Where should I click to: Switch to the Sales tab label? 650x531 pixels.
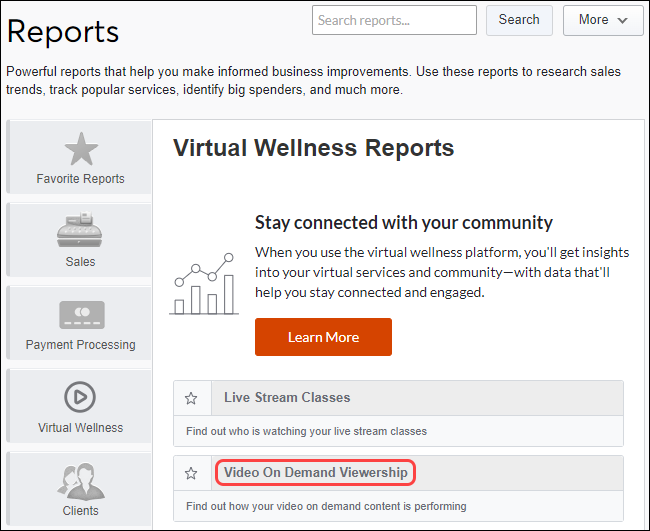(x=80, y=262)
